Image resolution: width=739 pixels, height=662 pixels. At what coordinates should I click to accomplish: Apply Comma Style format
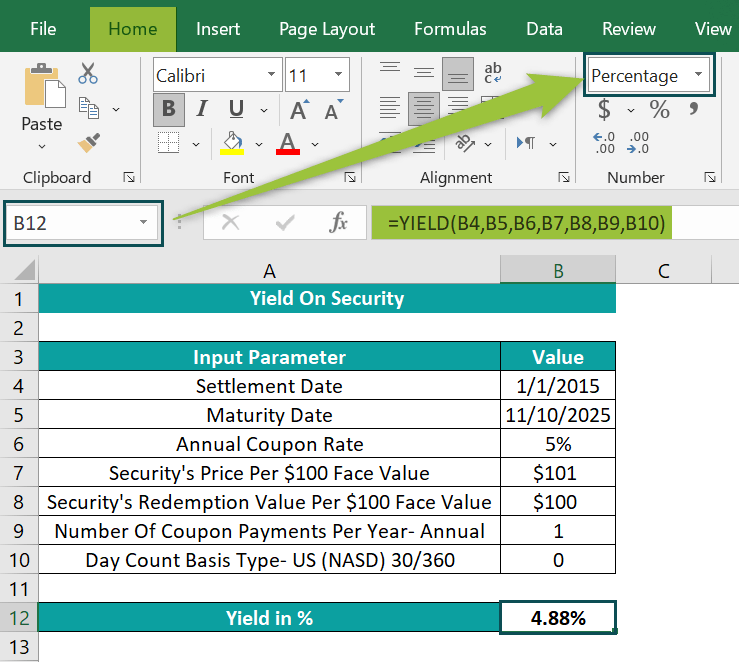693,109
